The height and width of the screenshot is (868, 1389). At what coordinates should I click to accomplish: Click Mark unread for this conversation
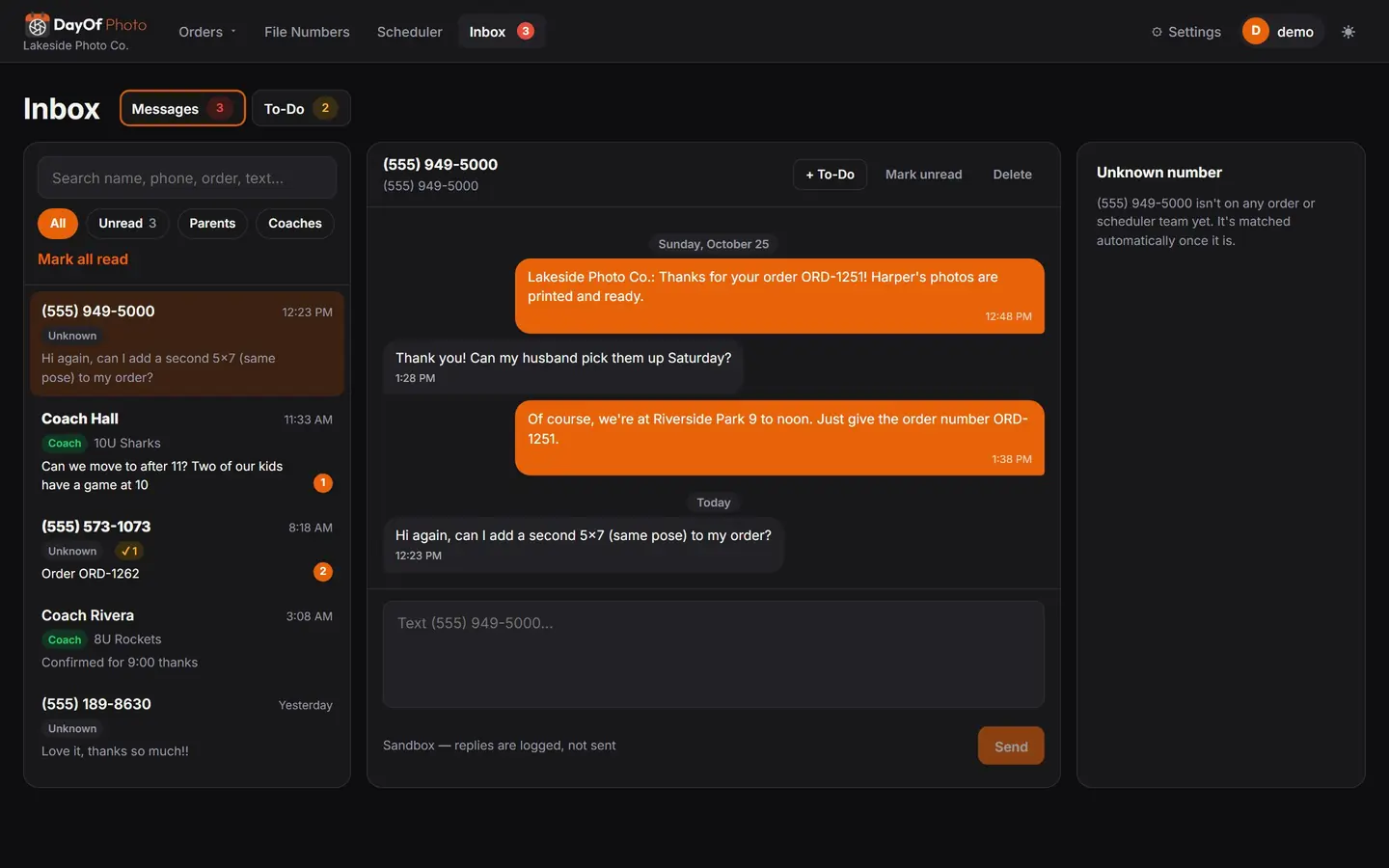point(923,175)
